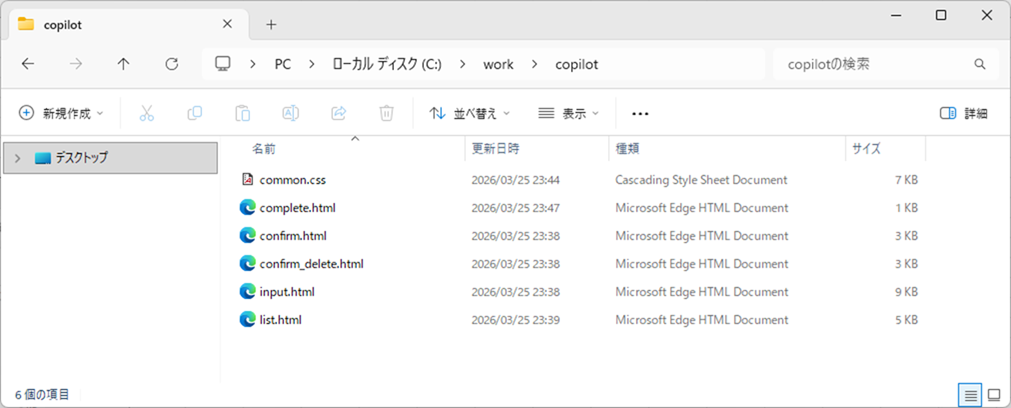Image resolution: width=1011 pixels, height=408 pixels.
Task: Select the confirm.html file name
Action: point(293,236)
